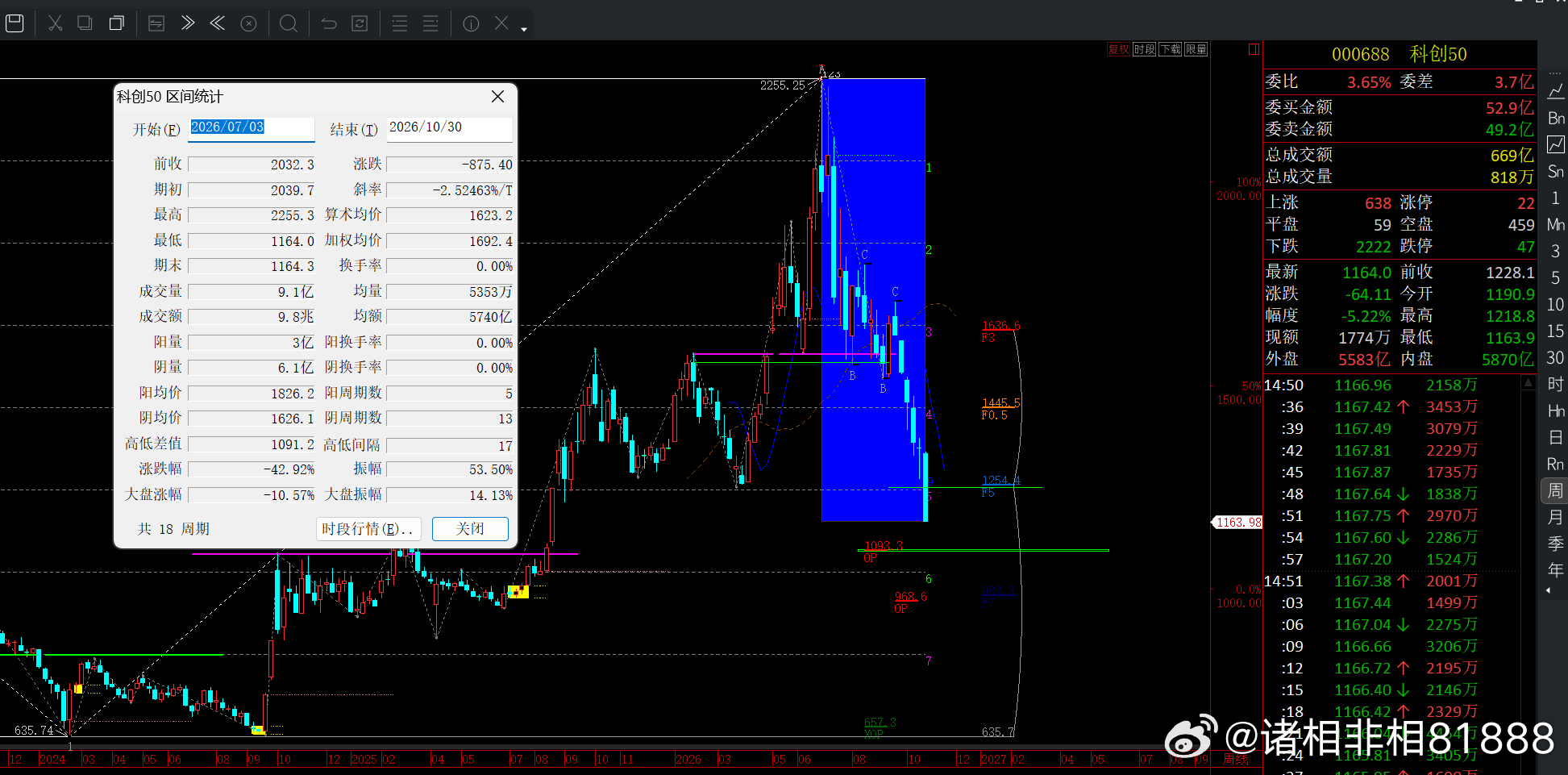Select the boxed chart icon in sidebar
Viewport: 1568px width, 775px height.
pyautogui.click(x=1556, y=144)
